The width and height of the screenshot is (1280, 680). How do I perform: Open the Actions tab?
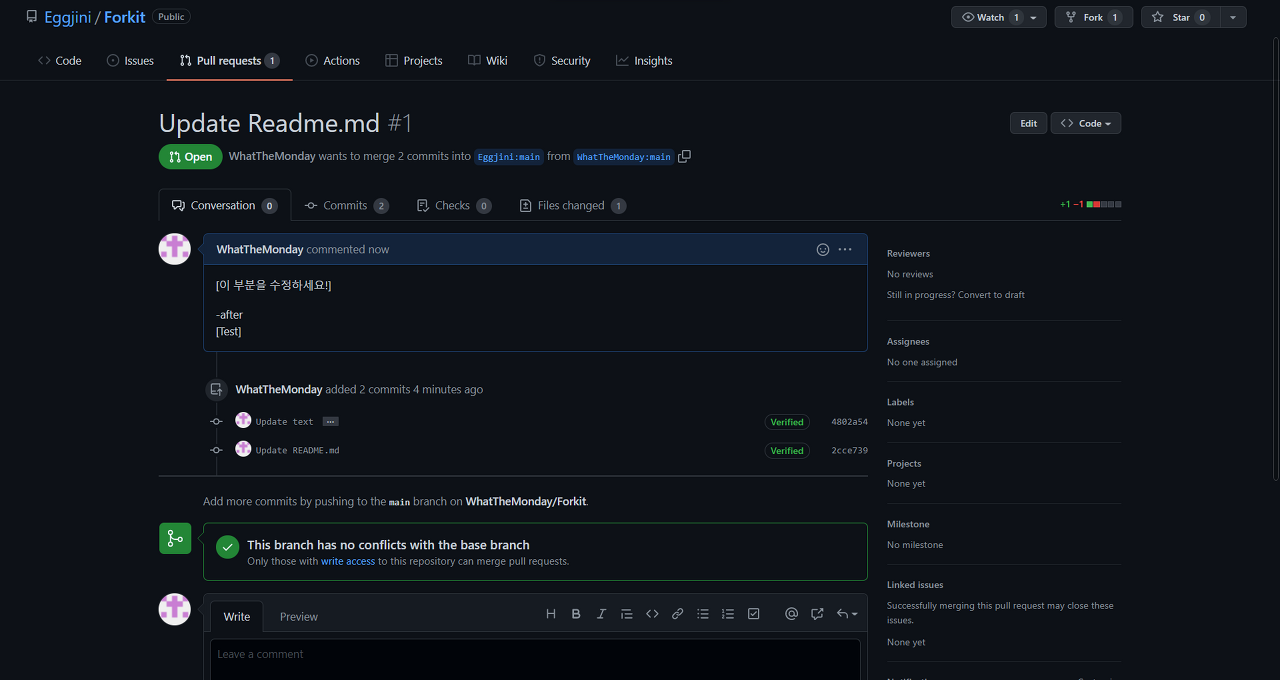(x=333, y=61)
